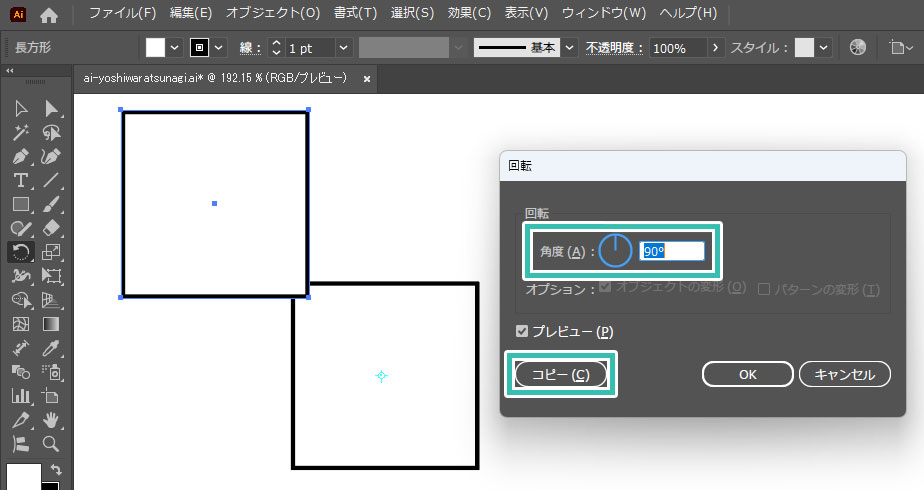This screenshot has height=490, width=924.
Task: Select the Hand tool
Action: point(51,420)
